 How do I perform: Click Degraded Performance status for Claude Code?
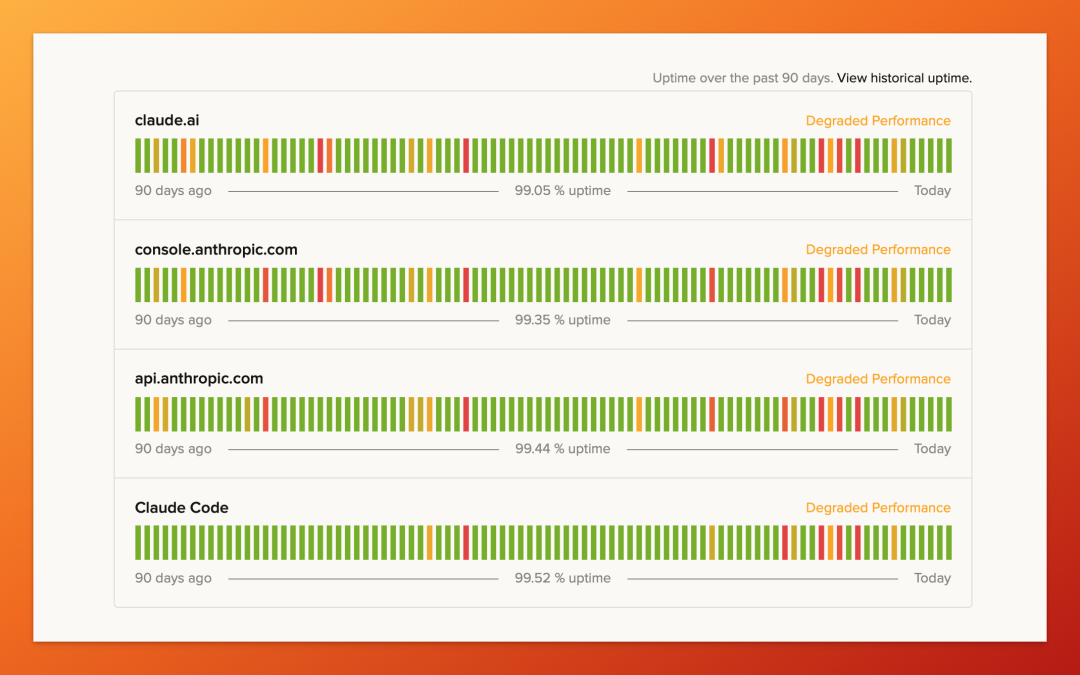(878, 508)
